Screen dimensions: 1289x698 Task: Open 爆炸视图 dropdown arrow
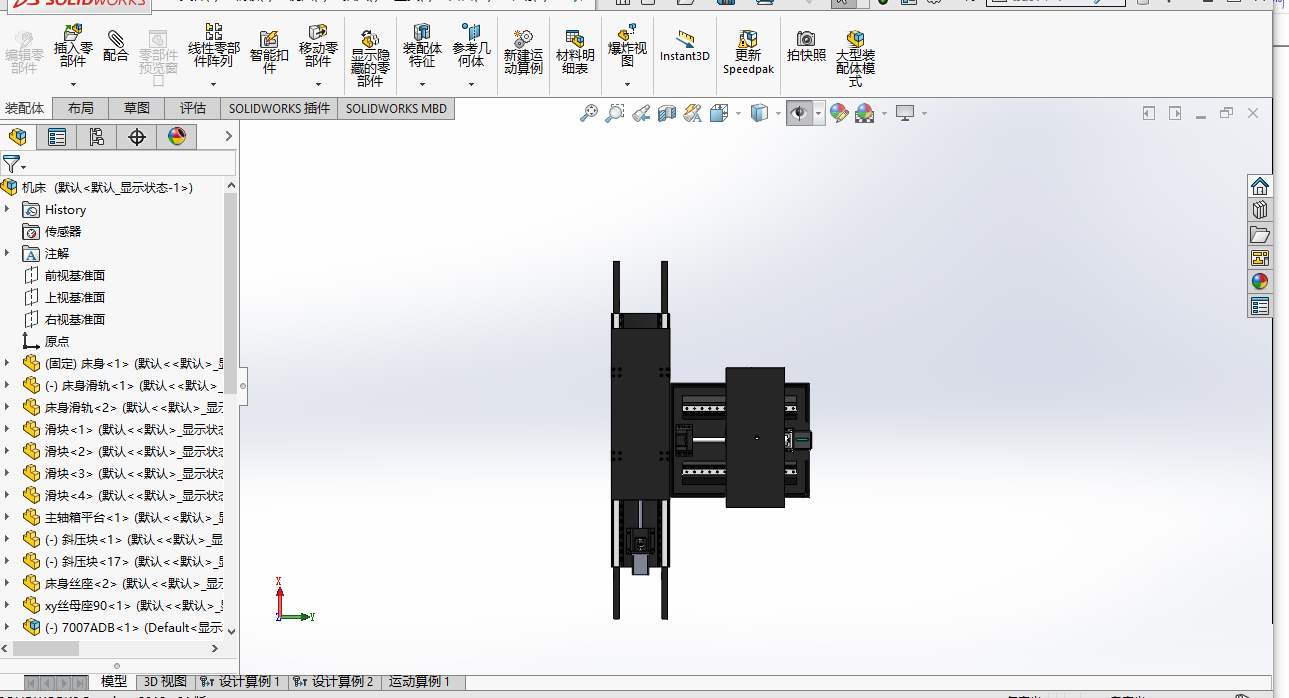pos(627,84)
